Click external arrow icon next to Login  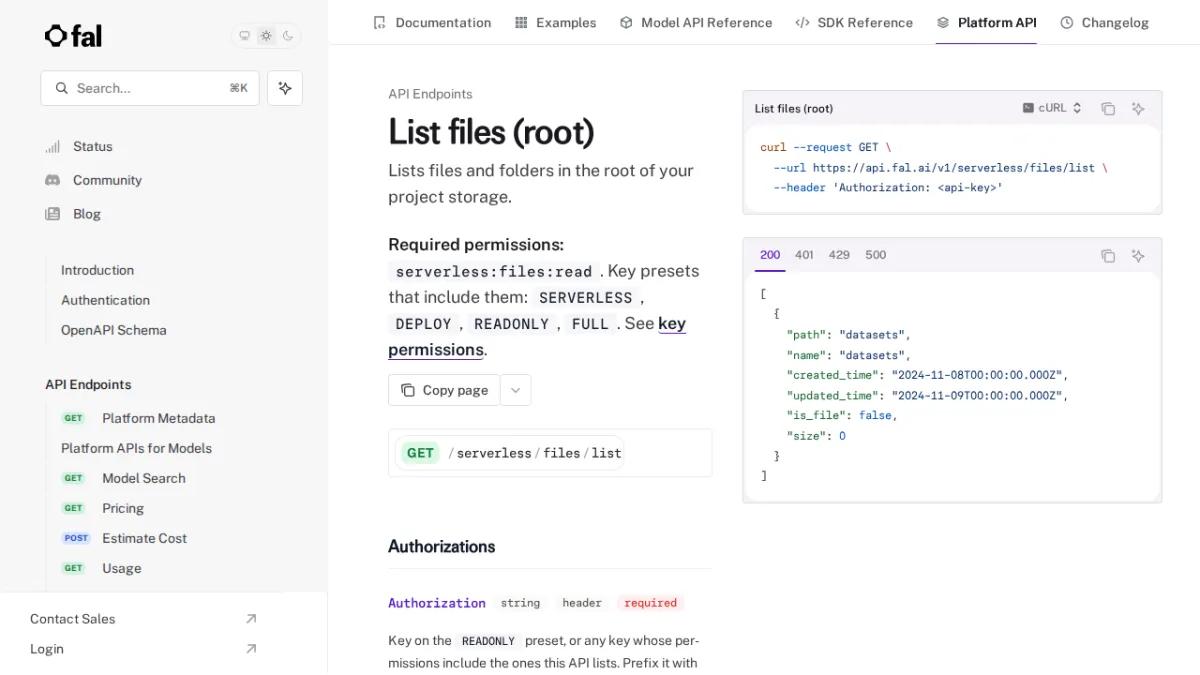[251, 649]
